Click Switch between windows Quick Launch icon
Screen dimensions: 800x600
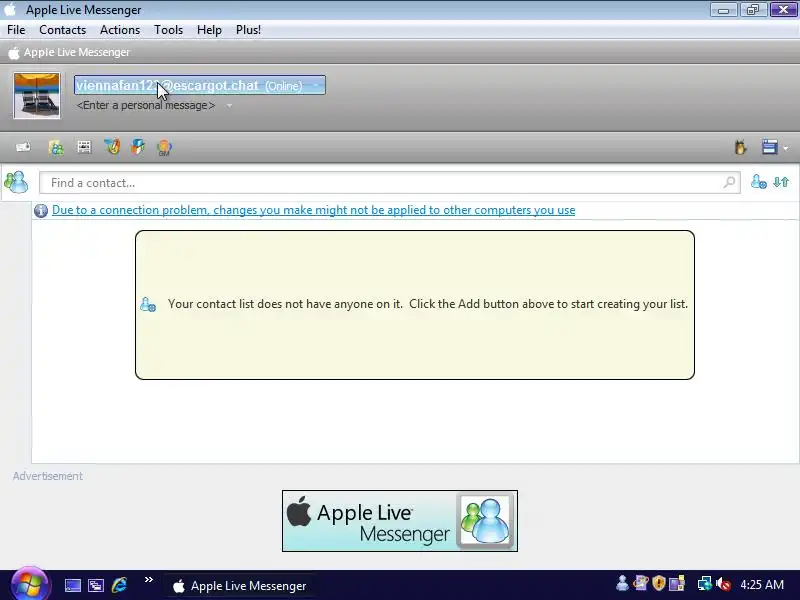click(x=96, y=585)
